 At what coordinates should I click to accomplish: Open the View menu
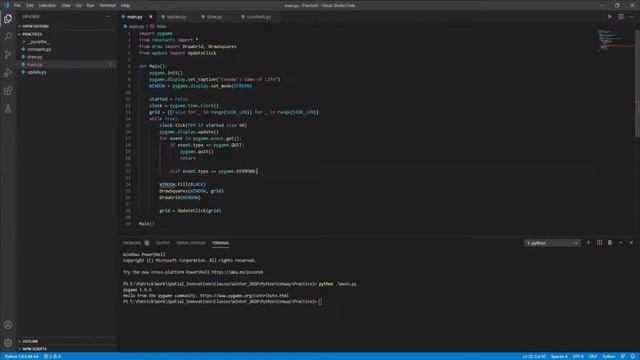66,5
